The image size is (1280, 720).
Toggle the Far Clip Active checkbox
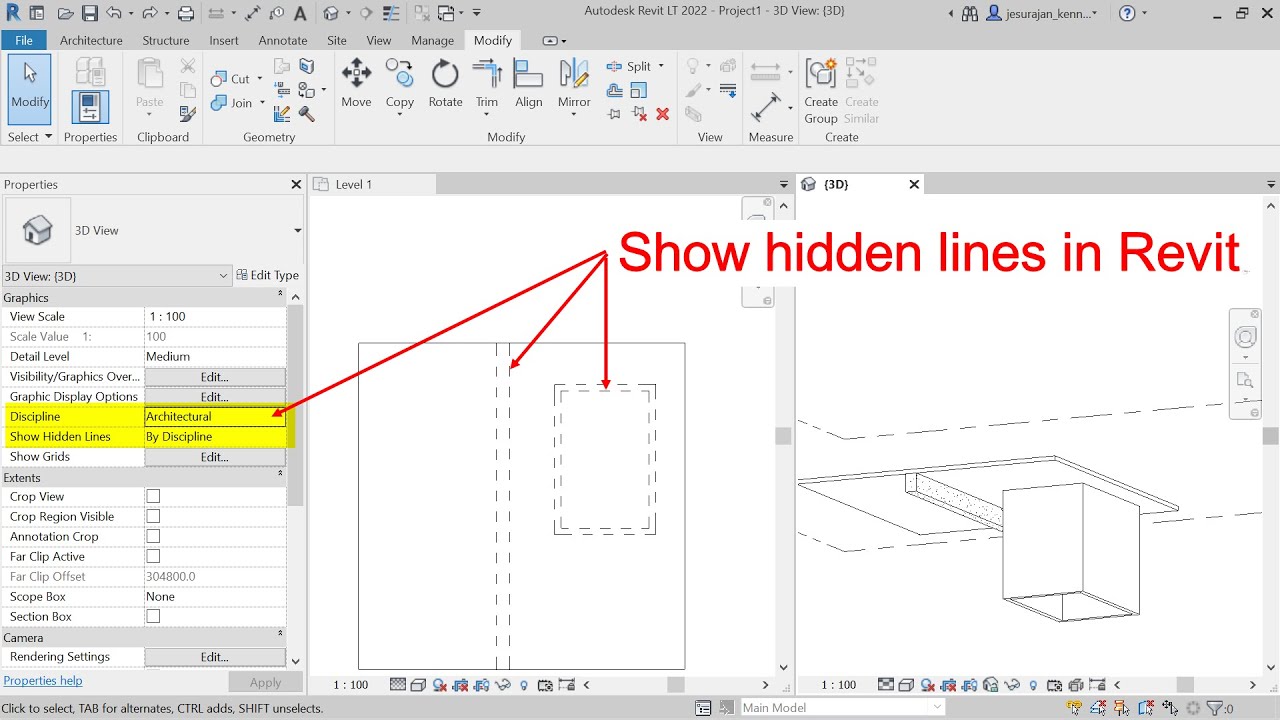[153, 556]
